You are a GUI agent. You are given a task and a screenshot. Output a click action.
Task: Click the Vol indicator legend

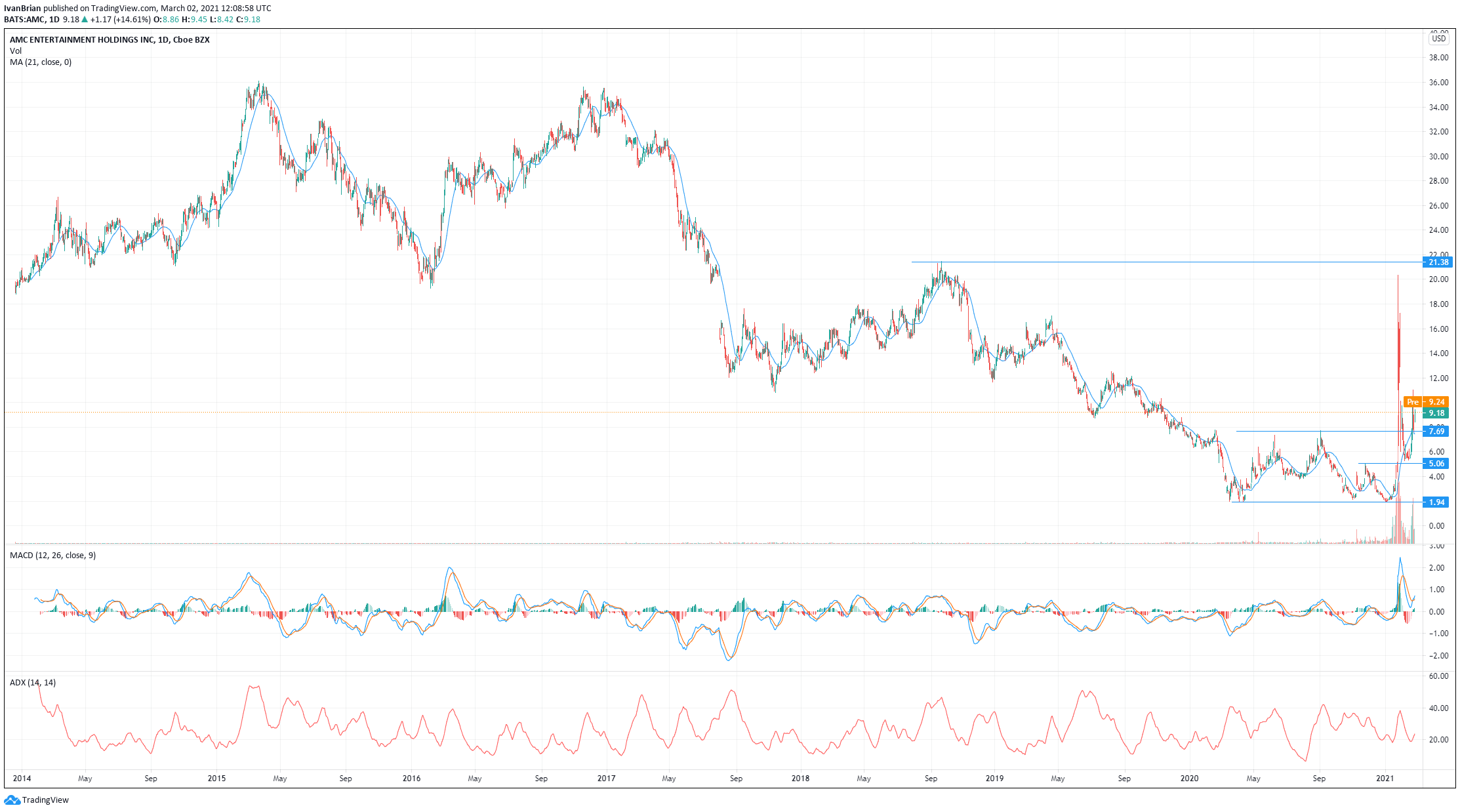pos(16,51)
